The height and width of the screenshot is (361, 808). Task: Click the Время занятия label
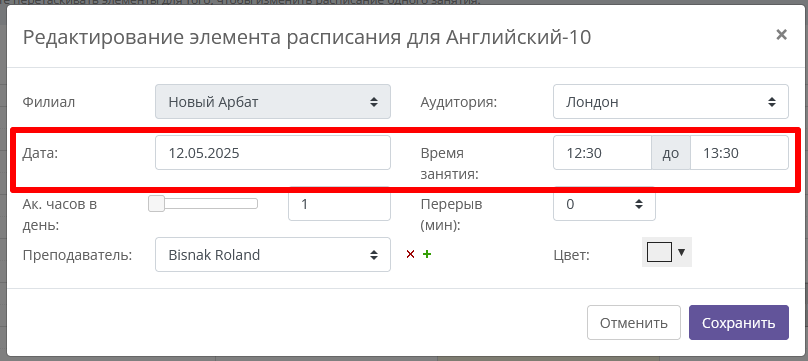pyautogui.click(x=449, y=164)
